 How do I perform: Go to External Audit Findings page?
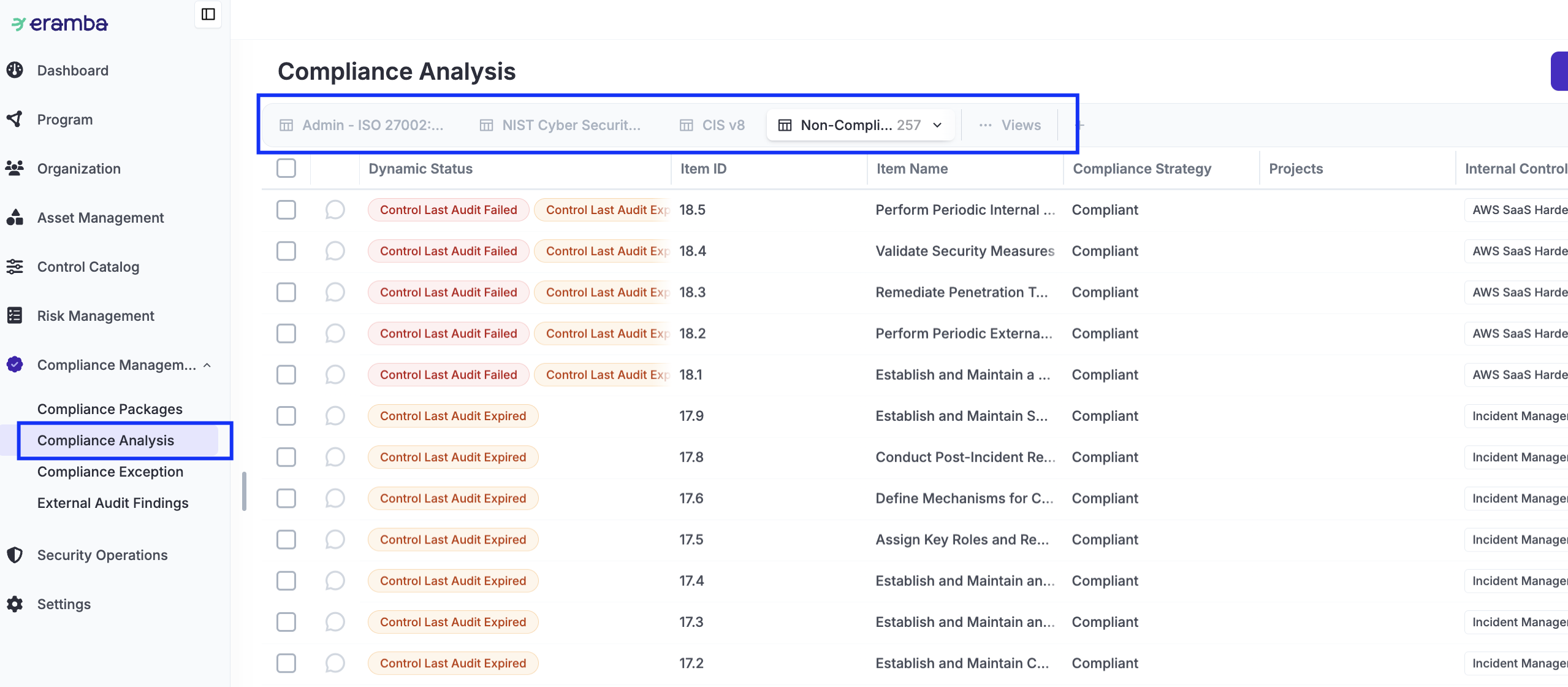113,503
